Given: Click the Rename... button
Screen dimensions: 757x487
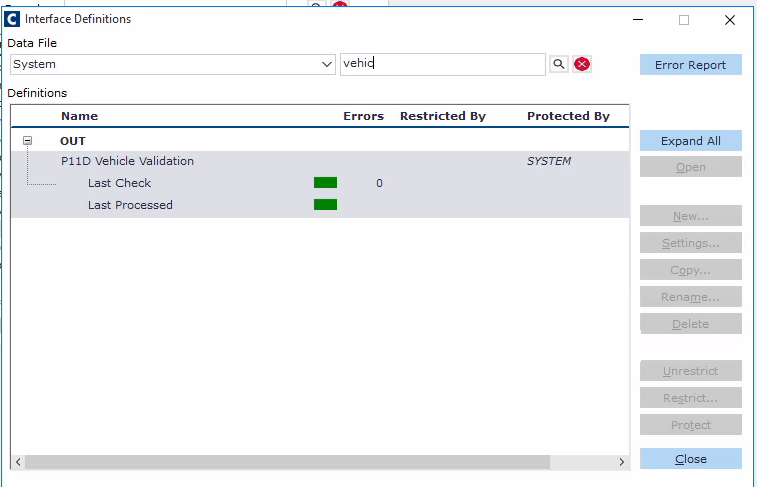Looking at the screenshot, I should coord(690,297).
